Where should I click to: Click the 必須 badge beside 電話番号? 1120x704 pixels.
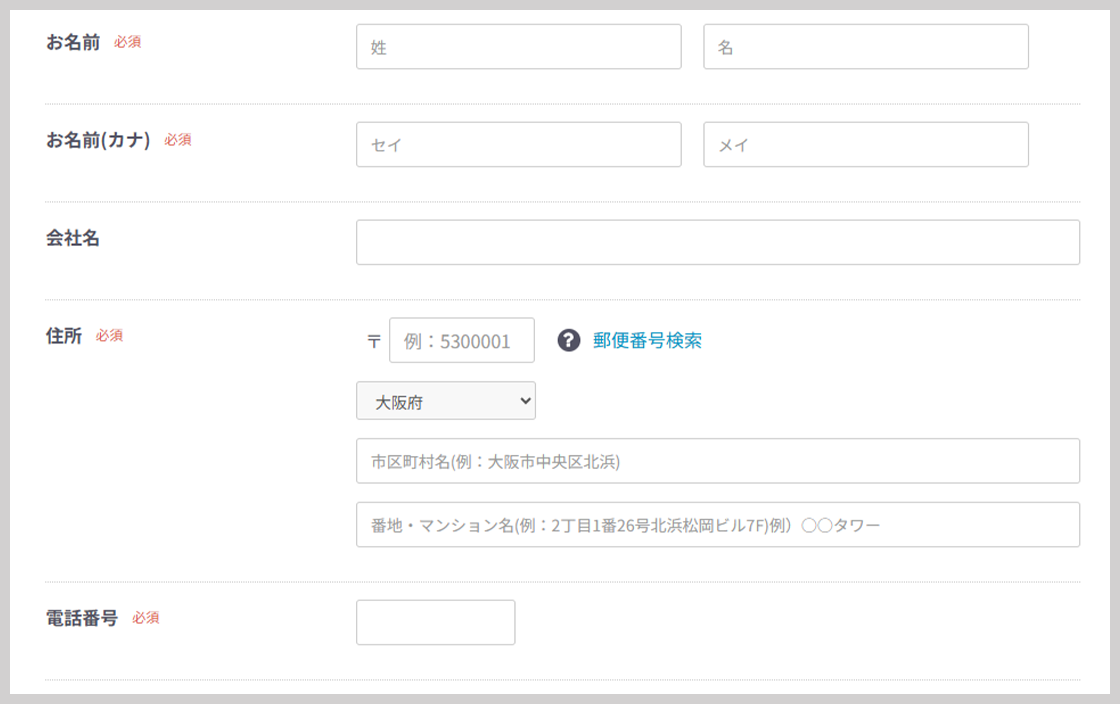point(145,618)
